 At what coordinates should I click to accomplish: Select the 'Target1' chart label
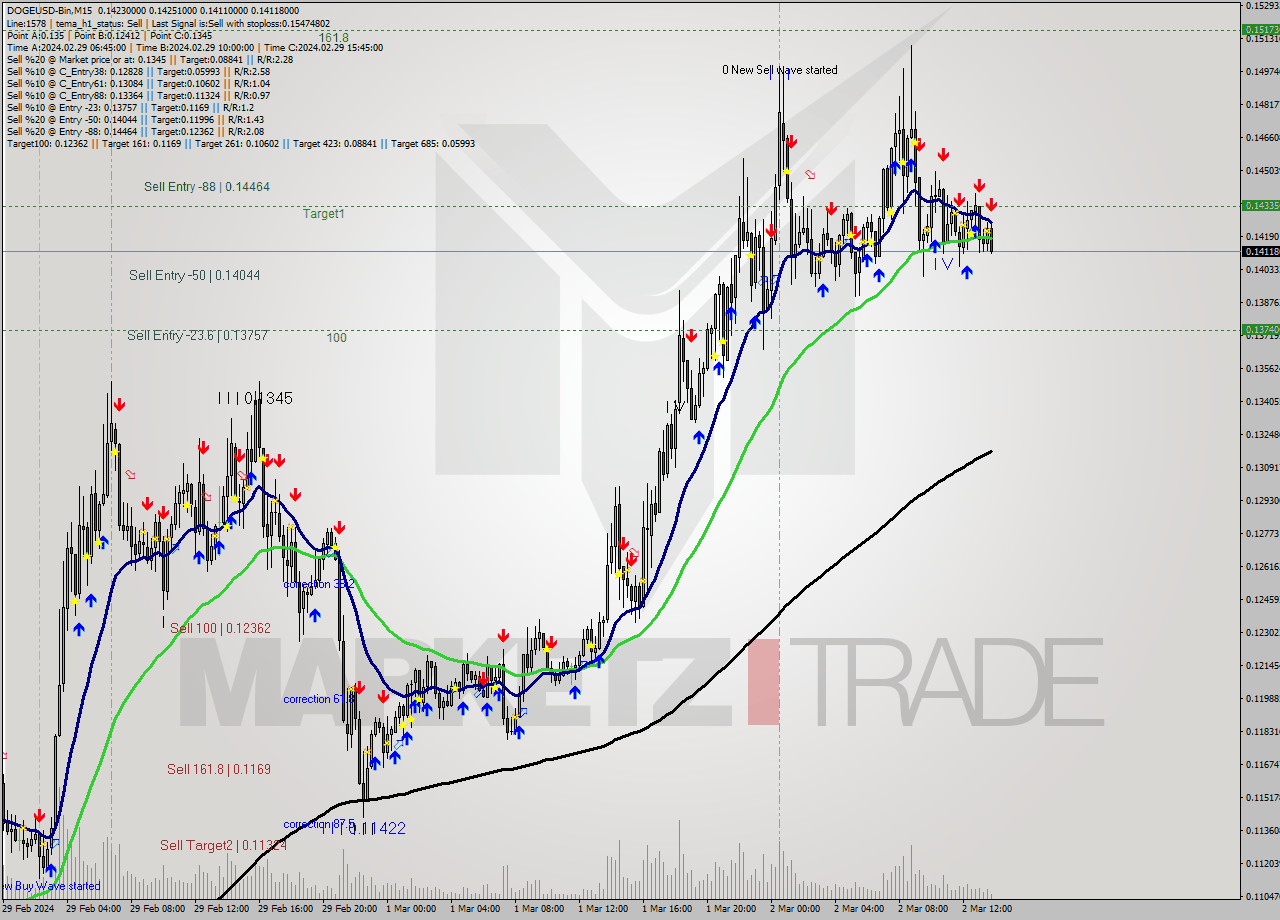tap(324, 214)
